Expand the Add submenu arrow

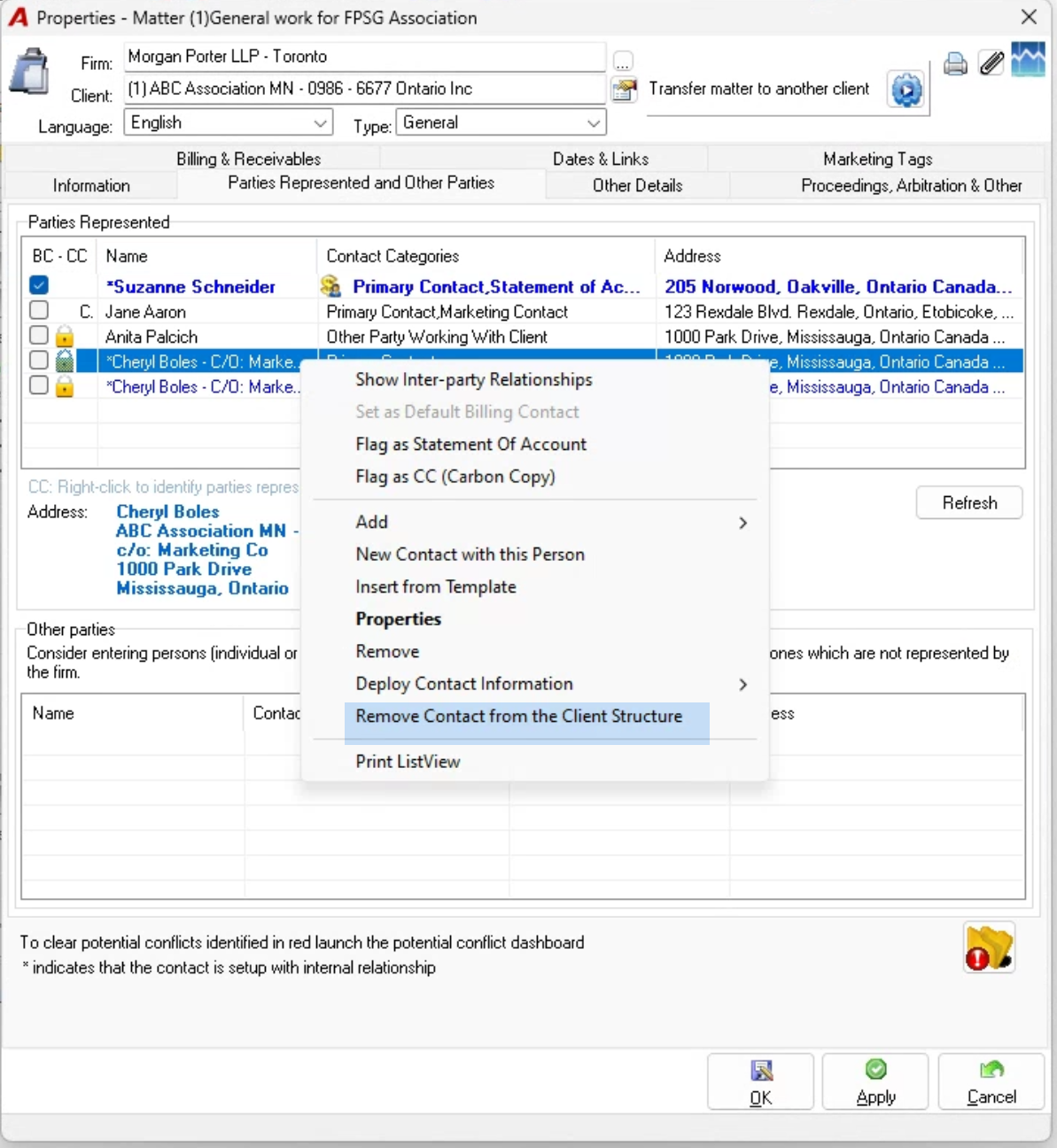pyautogui.click(x=742, y=523)
